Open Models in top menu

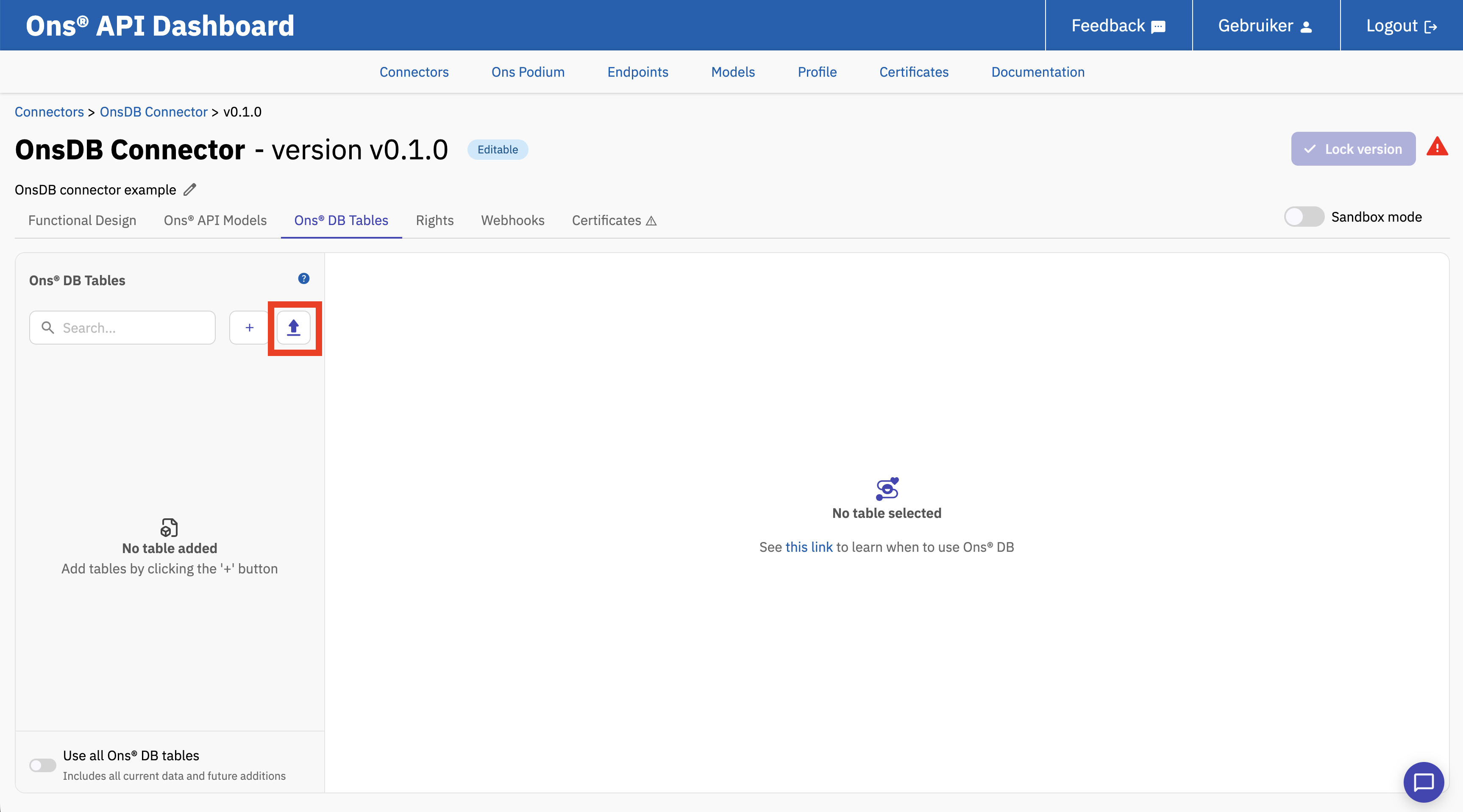[733, 72]
